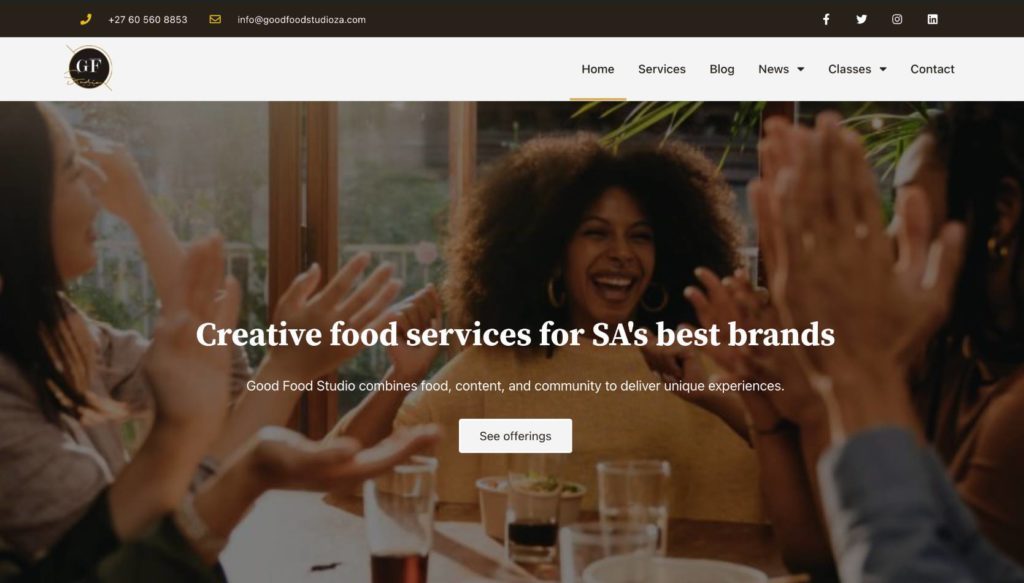Open the Facebook social icon

coord(826,20)
